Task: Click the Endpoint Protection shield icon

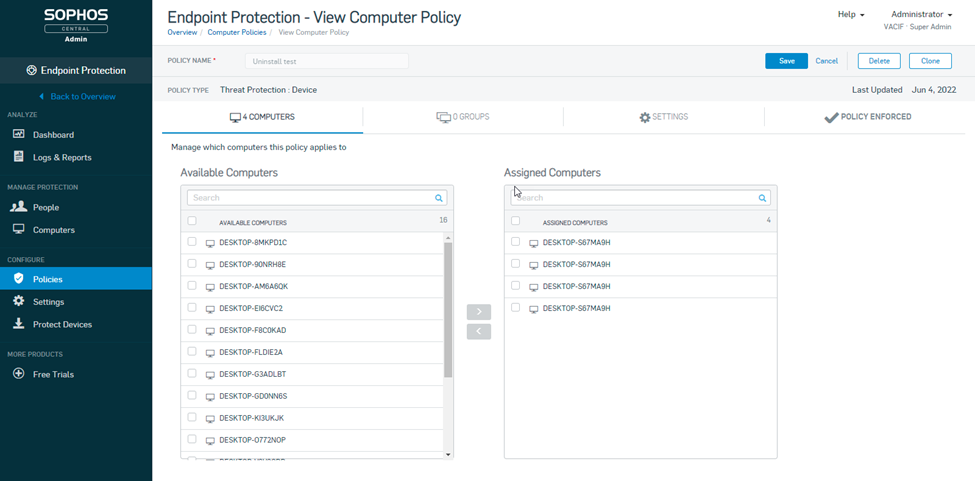Action: [32, 70]
